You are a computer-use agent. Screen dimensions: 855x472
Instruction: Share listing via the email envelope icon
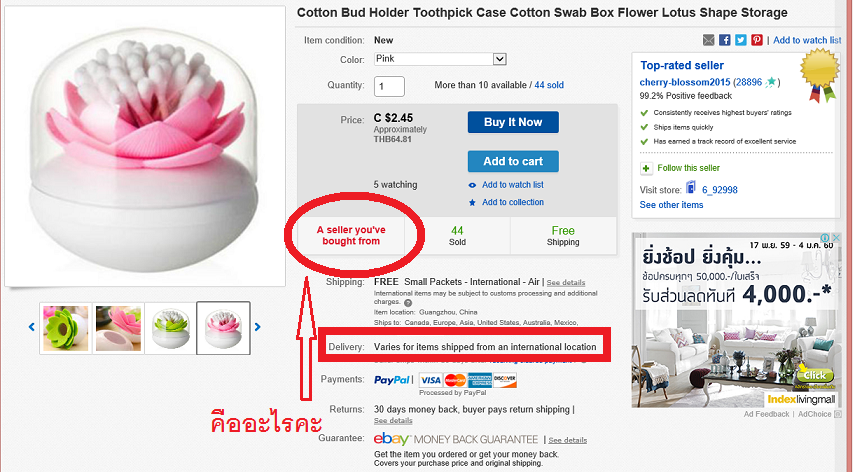(x=708, y=40)
